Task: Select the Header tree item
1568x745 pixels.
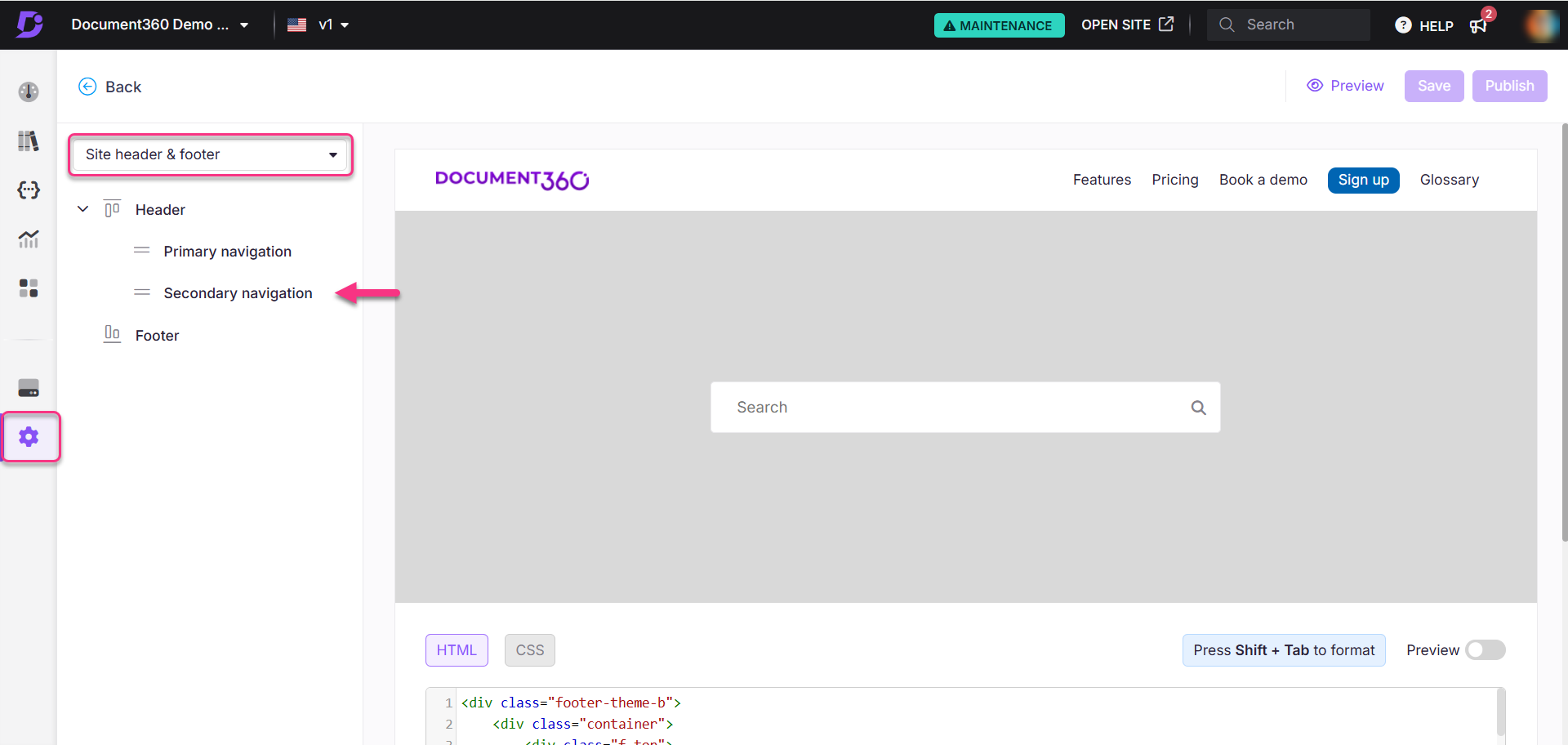Action: click(160, 210)
